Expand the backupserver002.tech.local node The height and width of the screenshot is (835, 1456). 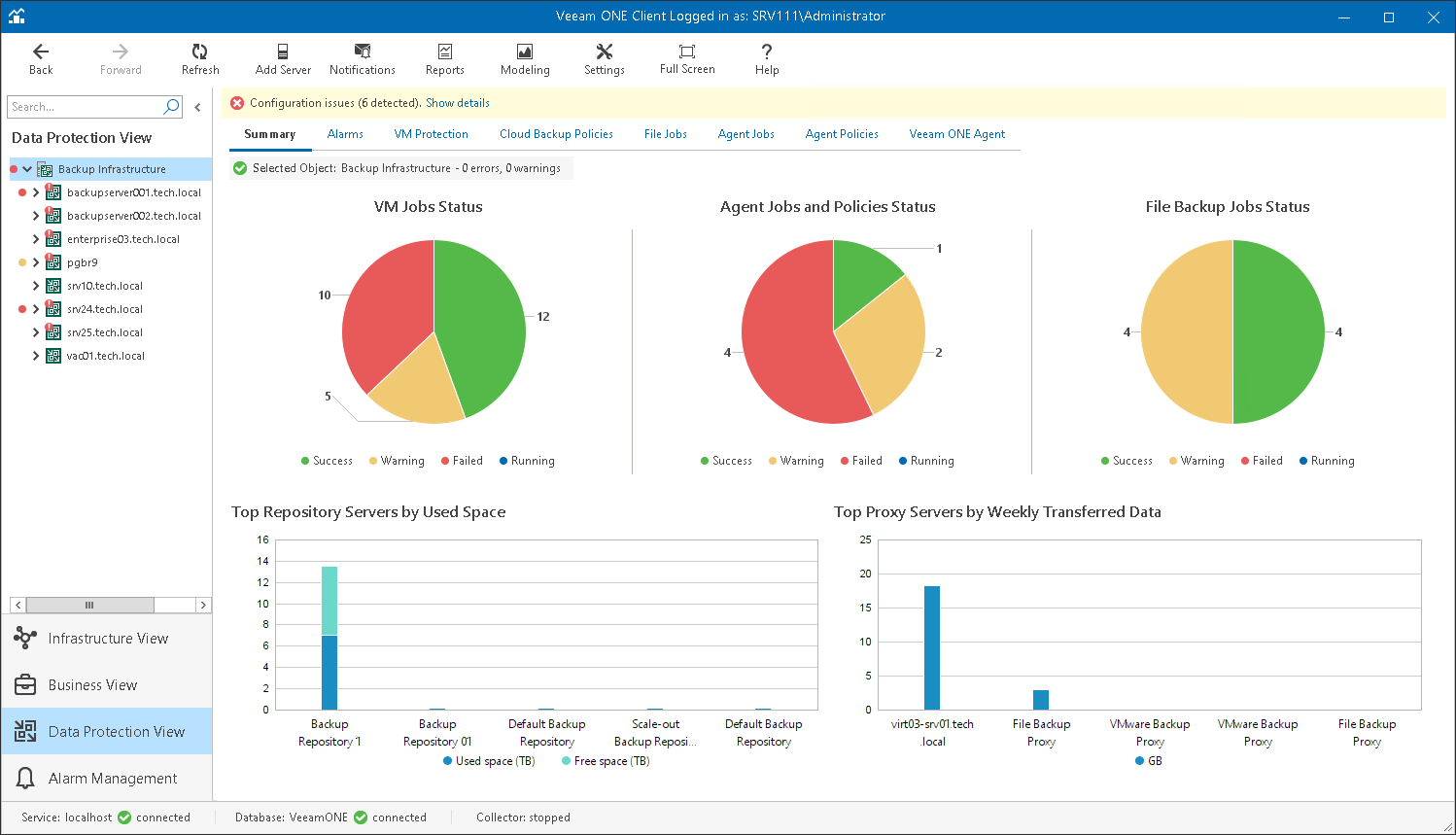[x=36, y=216]
